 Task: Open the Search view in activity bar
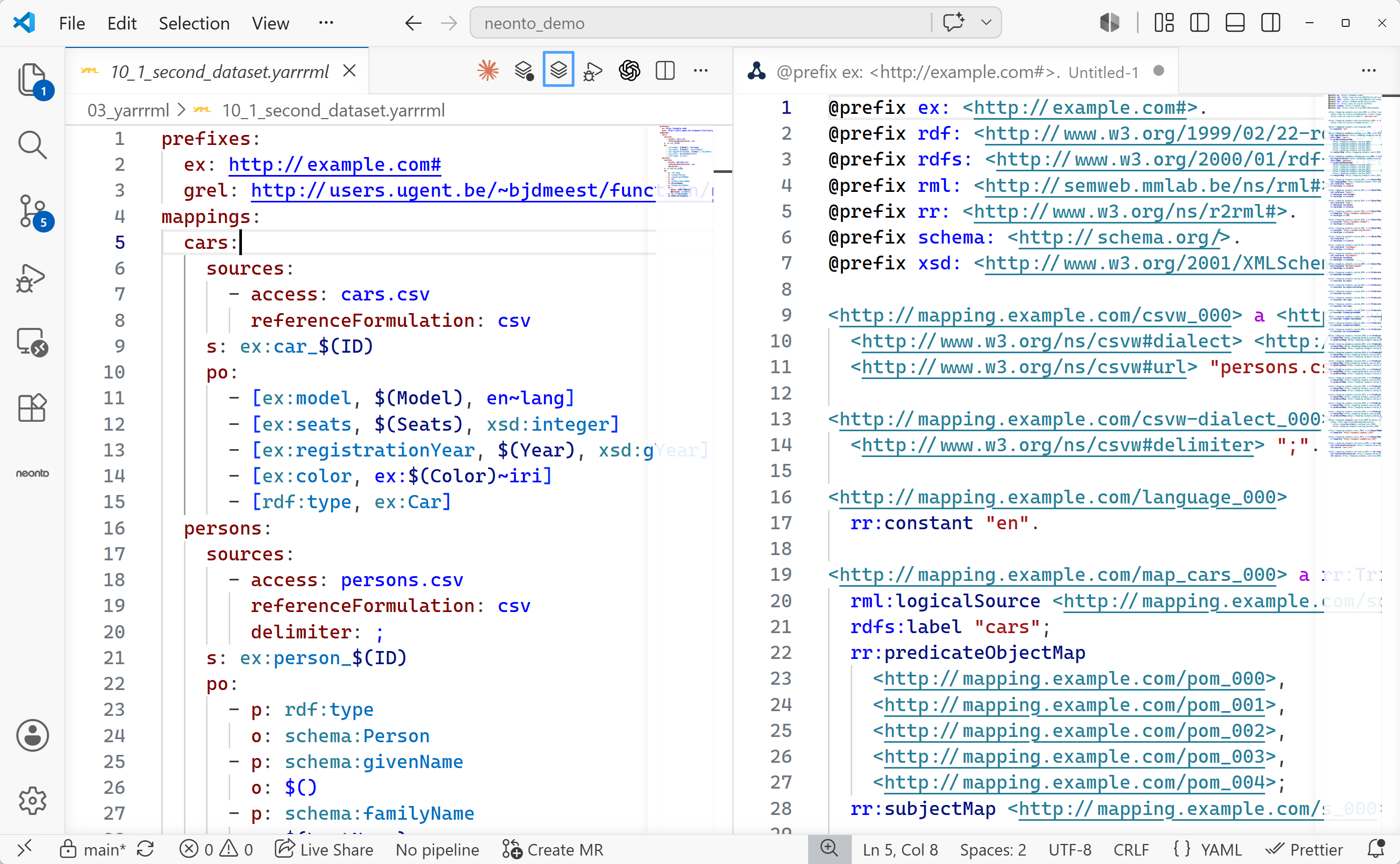(32, 145)
